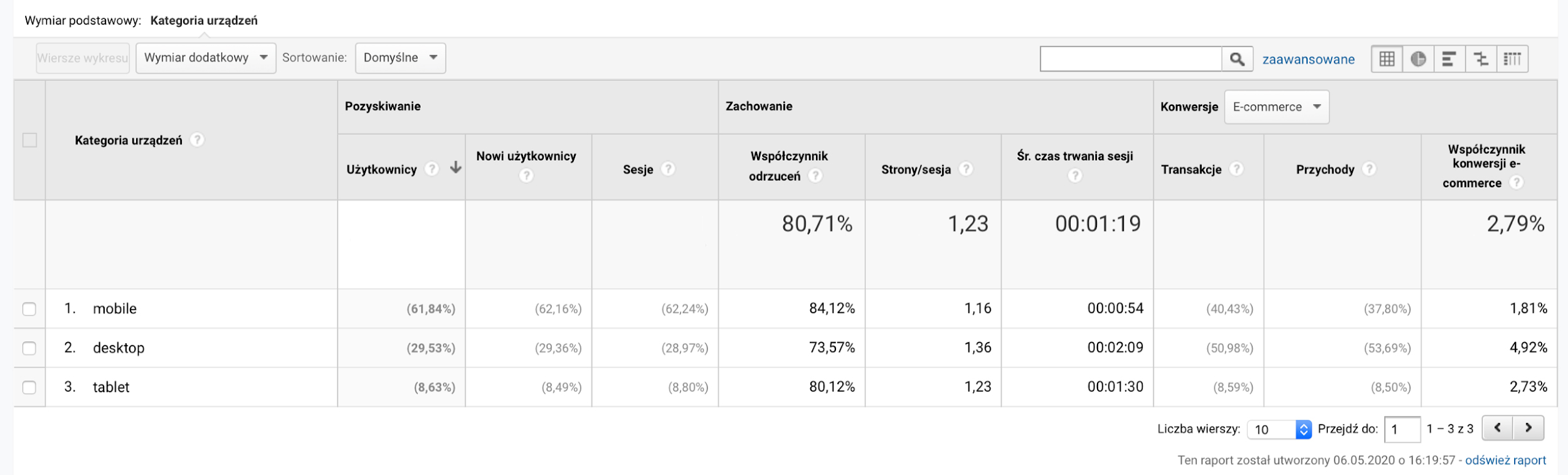Viewport: 1568px width, 475px height.
Task: Open the E-commerce conversions dropdown
Action: pyautogui.click(x=1276, y=107)
